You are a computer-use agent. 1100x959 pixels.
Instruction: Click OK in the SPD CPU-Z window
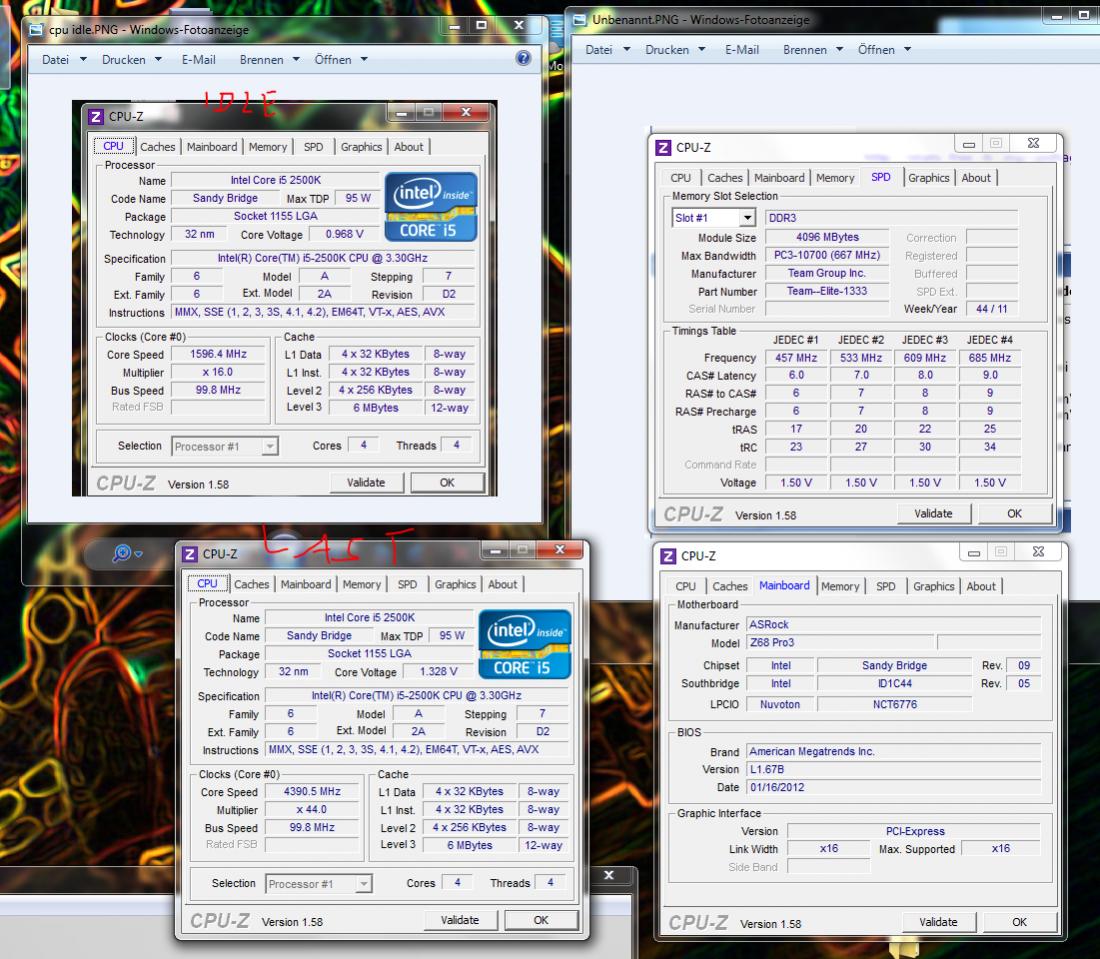click(1014, 514)
